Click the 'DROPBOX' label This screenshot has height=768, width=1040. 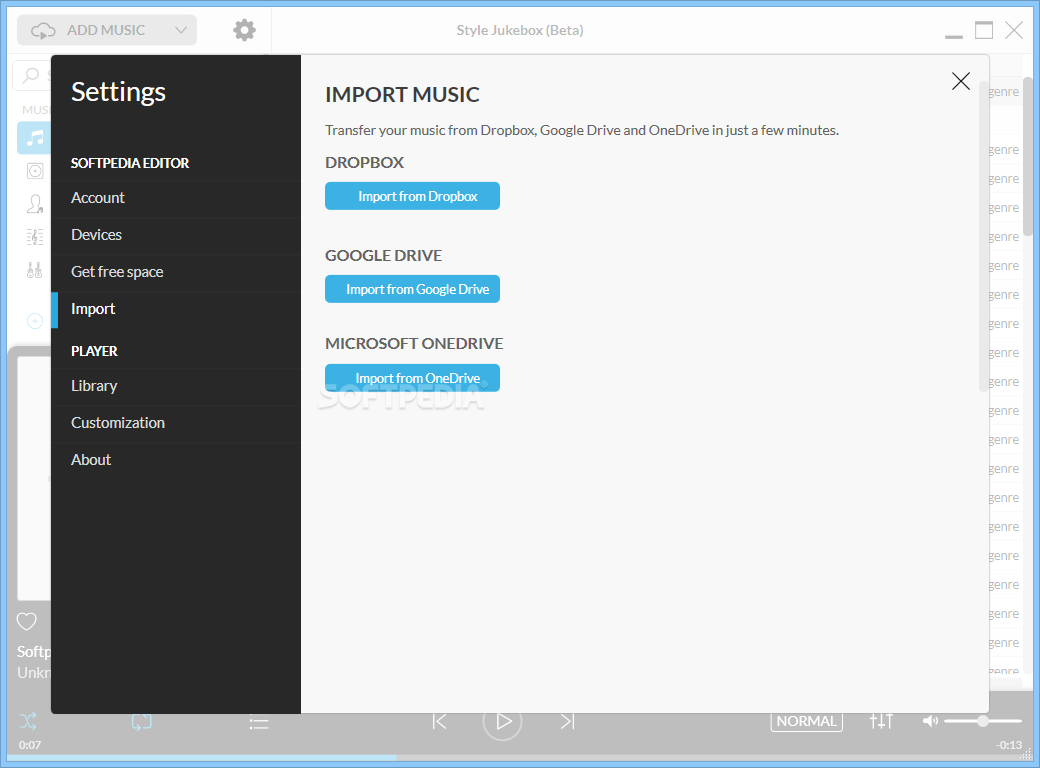tap(364, 162)
